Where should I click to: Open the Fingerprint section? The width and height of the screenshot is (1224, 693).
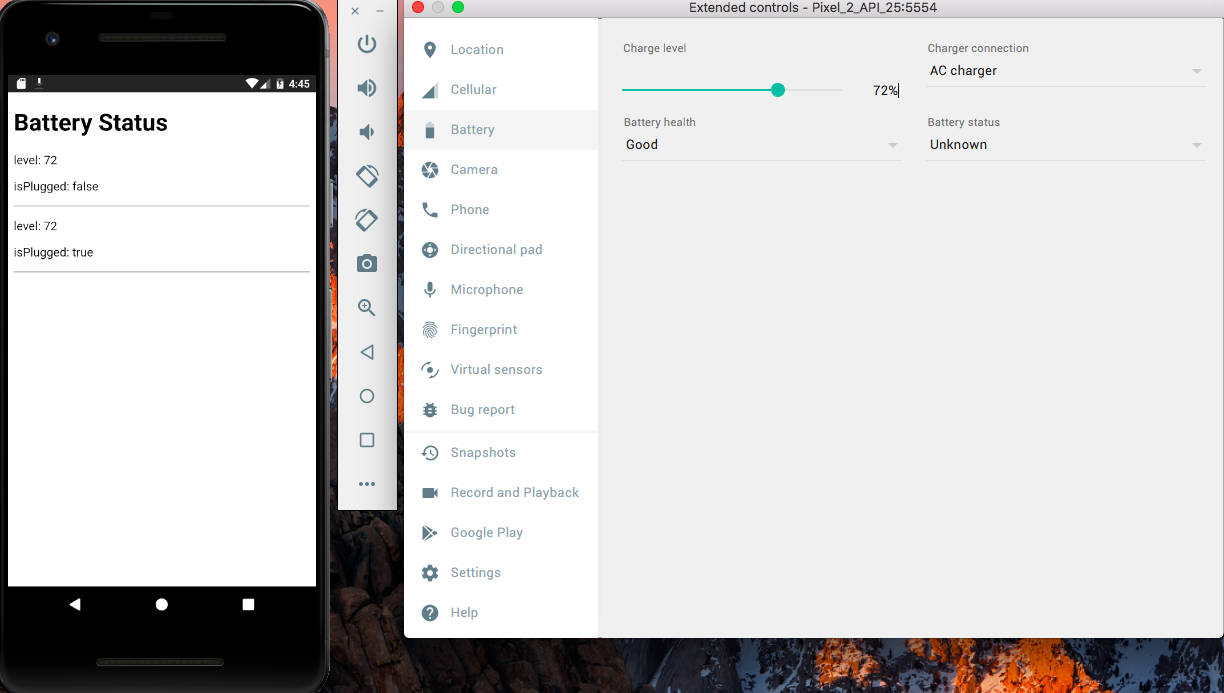click(x=501, y=330)
